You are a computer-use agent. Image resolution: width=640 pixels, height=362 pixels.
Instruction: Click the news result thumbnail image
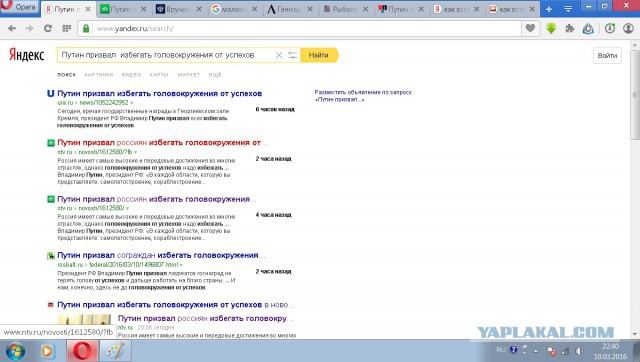[x=84, y=321]
